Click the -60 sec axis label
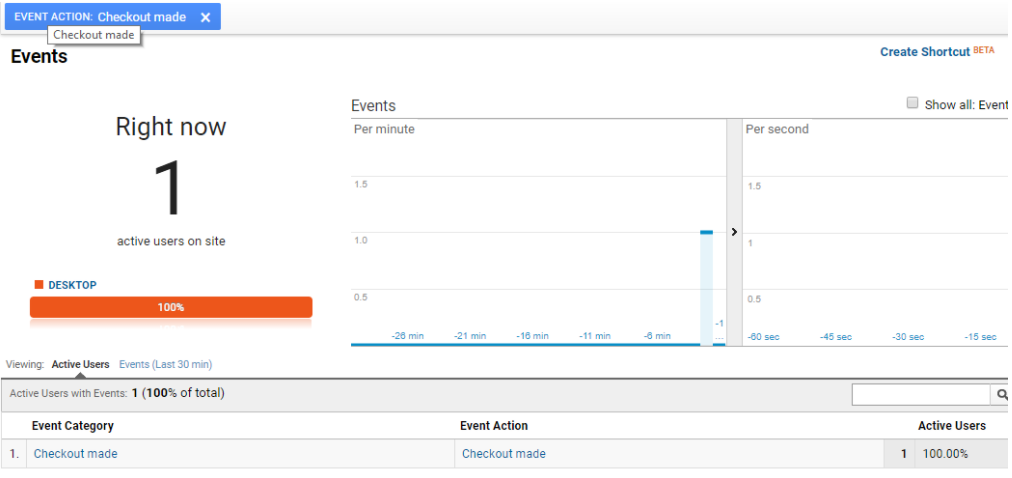The height and width of the screenshot is (478, 1012). coord(763,337)
